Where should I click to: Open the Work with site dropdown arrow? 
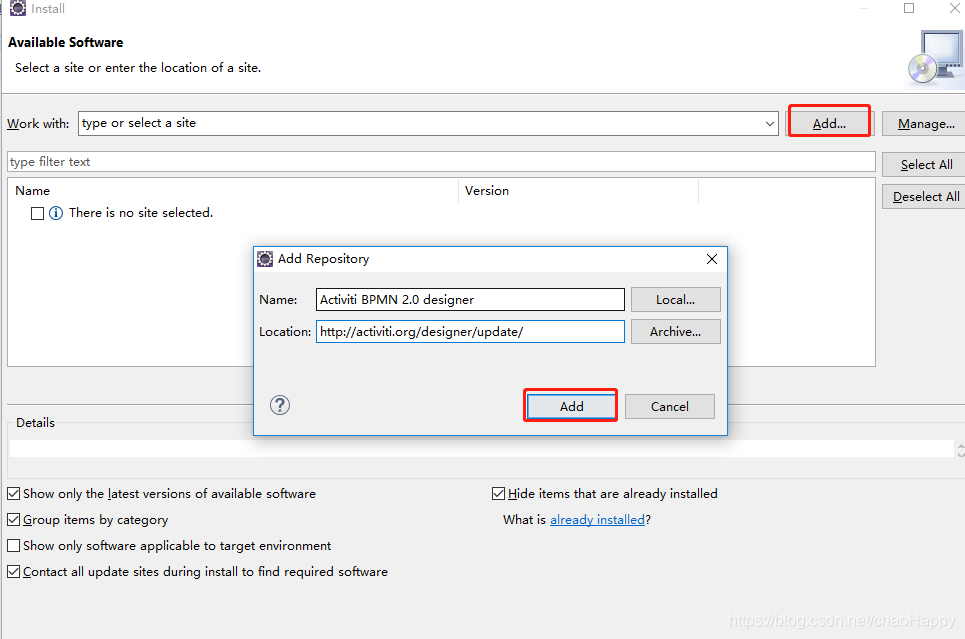[769, 124]
